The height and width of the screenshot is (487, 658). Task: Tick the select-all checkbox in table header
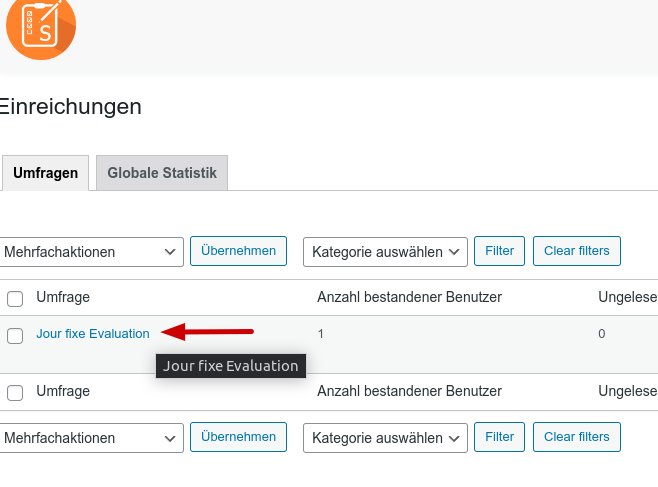tap(15, 298)
